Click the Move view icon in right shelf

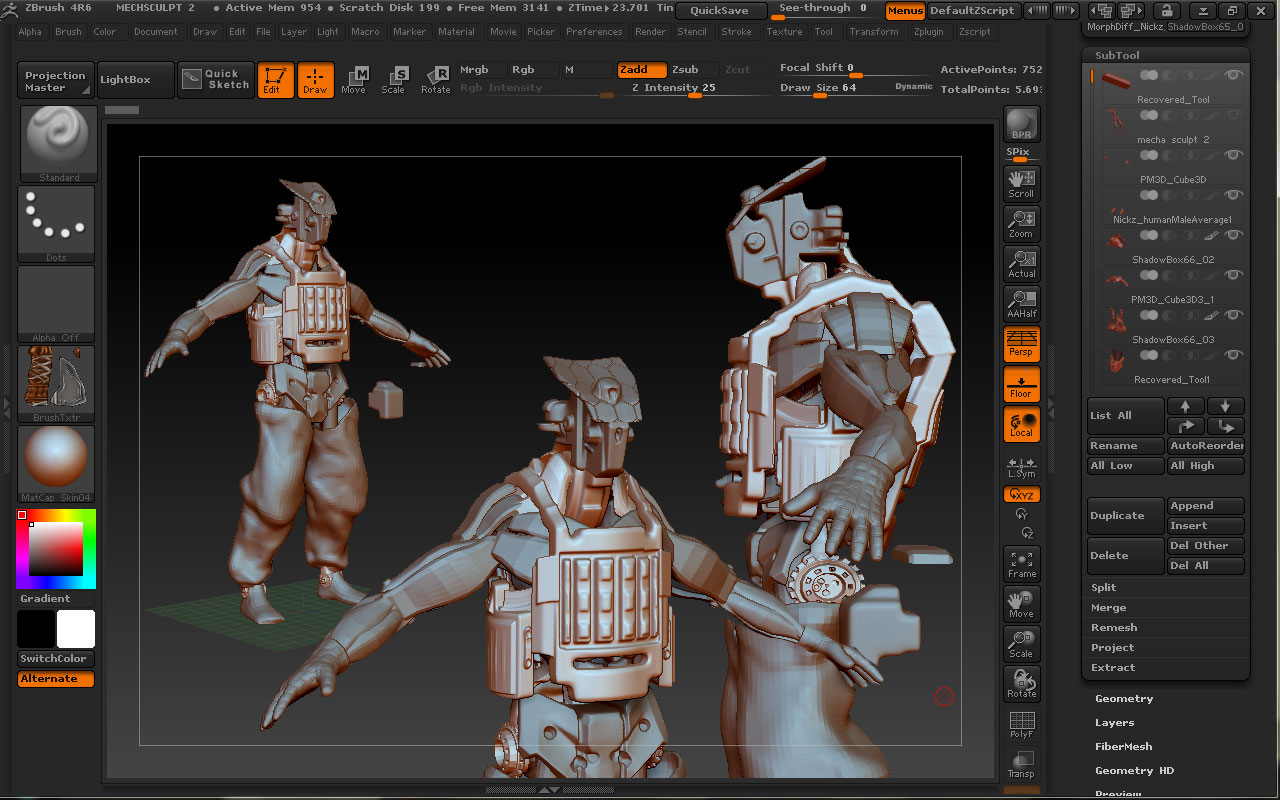1022,604
